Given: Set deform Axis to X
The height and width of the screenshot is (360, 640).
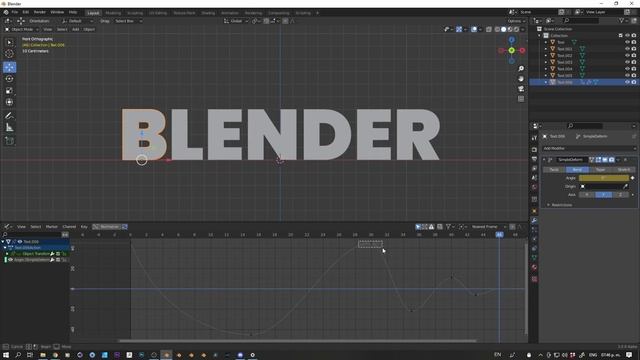Looking at the screenshot, I should point(587,195).
